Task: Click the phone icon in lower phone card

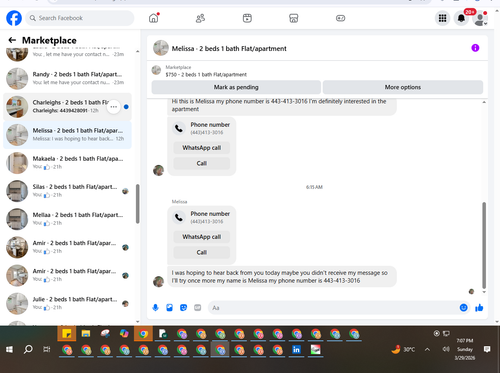Action: click(179, 217)
